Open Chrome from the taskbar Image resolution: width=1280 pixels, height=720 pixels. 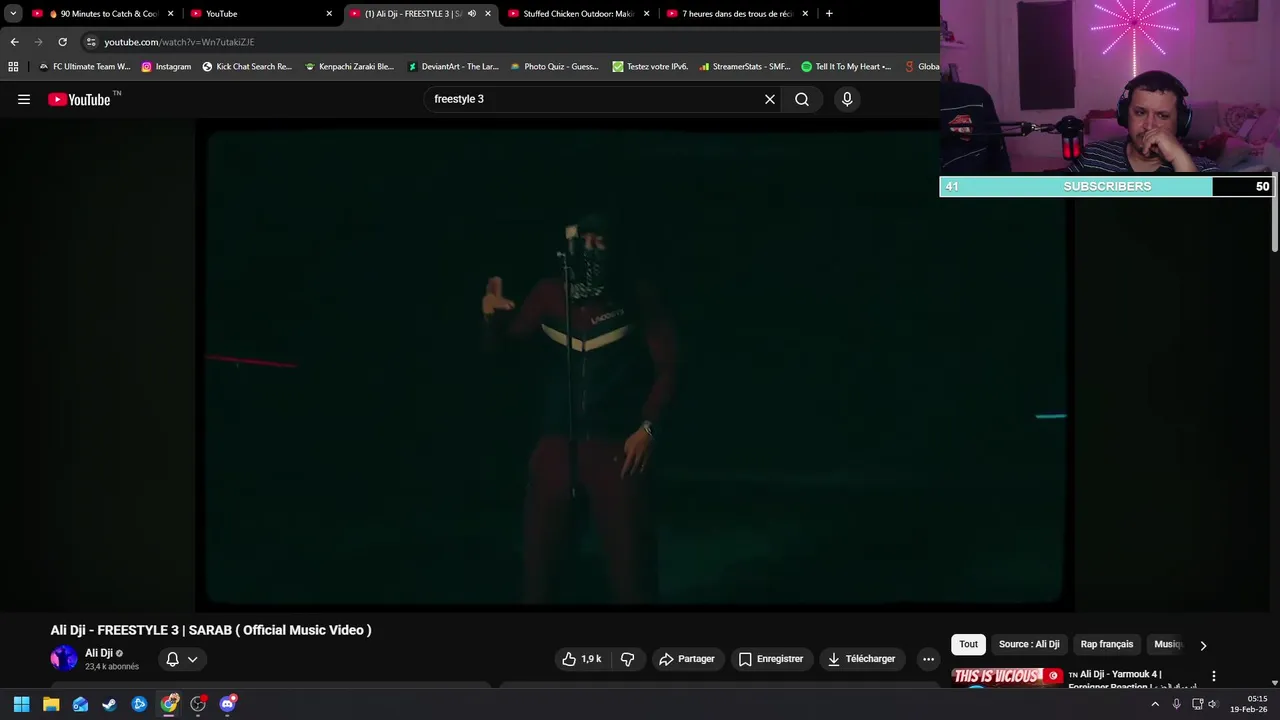pyautogui.click(x=169, y=704)
